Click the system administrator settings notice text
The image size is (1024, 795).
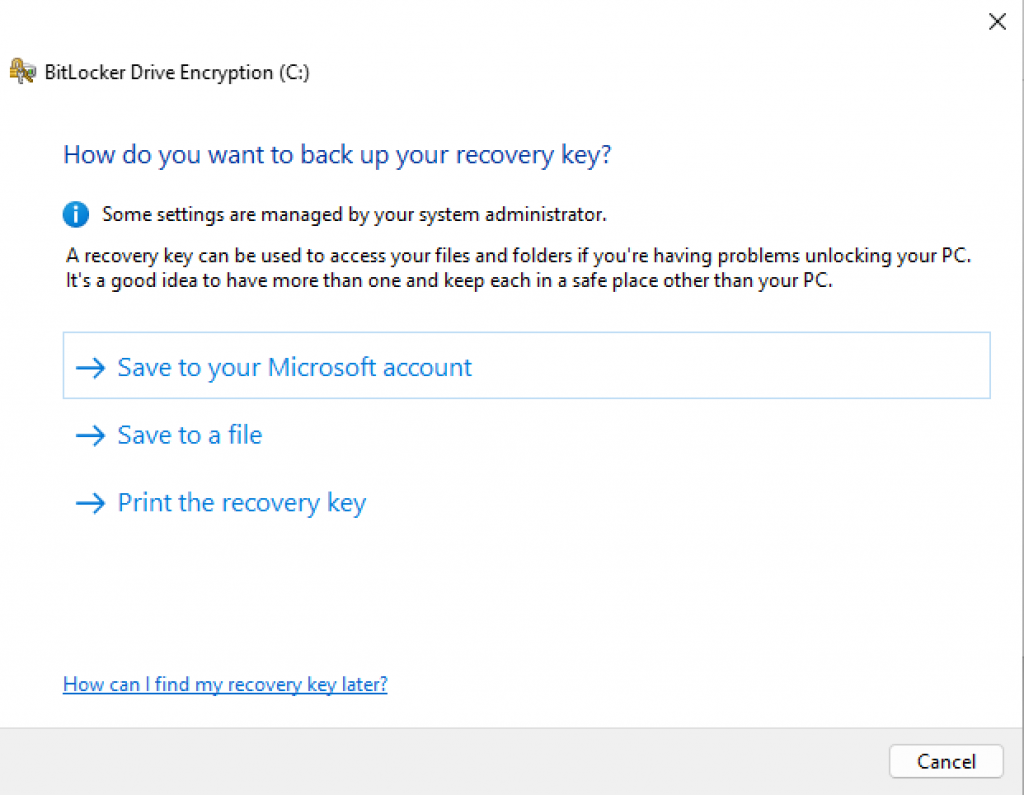click(354, 214)
